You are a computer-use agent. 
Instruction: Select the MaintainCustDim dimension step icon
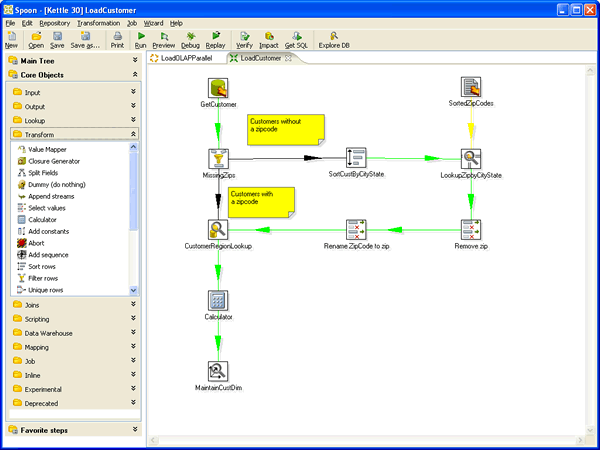(x=218, y=371)
